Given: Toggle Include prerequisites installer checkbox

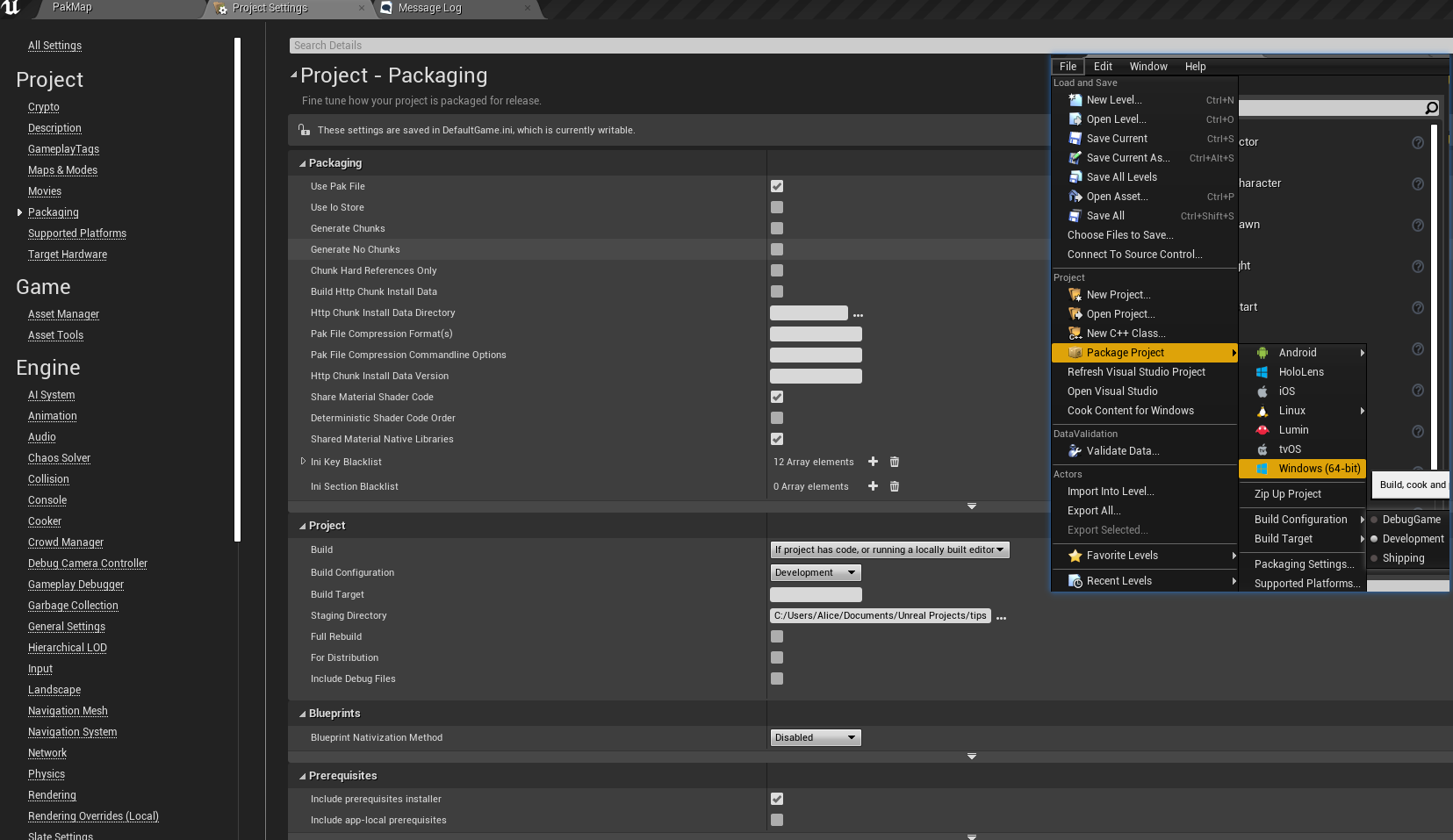Looking at the screenshot, I should pyautogui.click(x=777, y=799).
